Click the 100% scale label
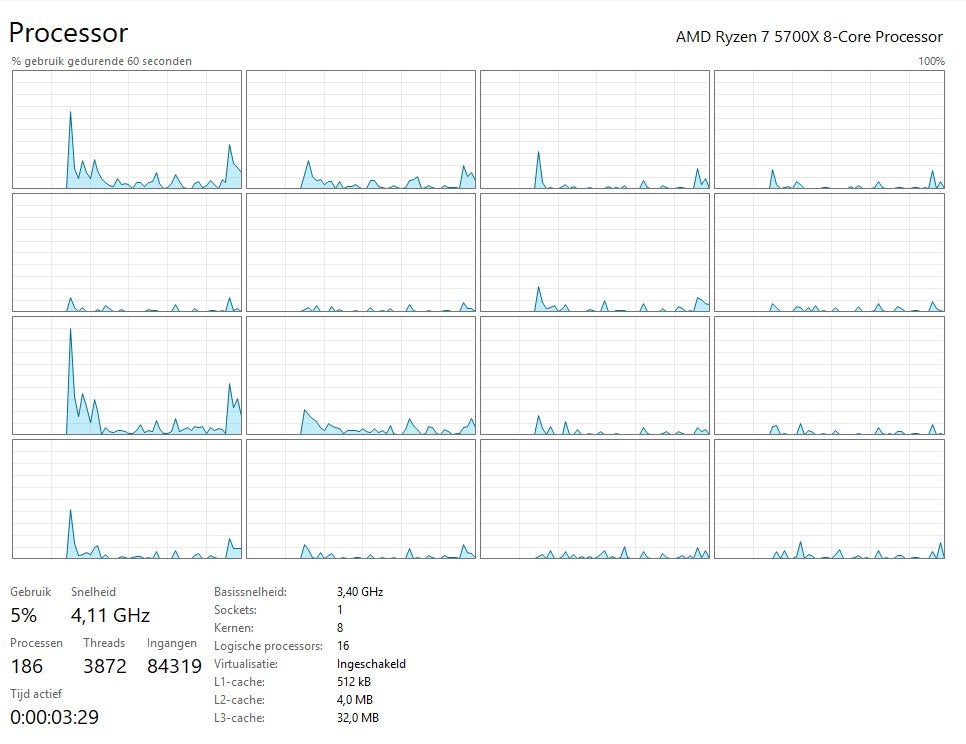The image size is (966, 744). tap(931, 61)
